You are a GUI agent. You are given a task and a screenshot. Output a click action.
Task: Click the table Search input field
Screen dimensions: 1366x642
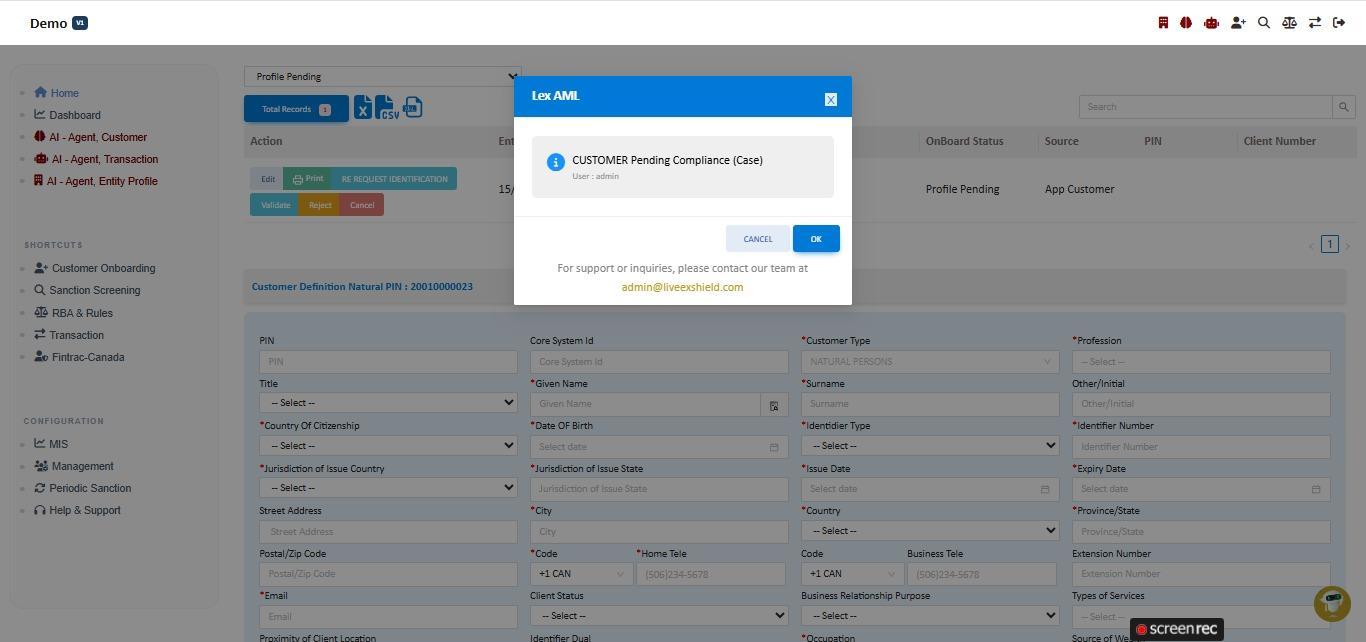(1206, 107)
